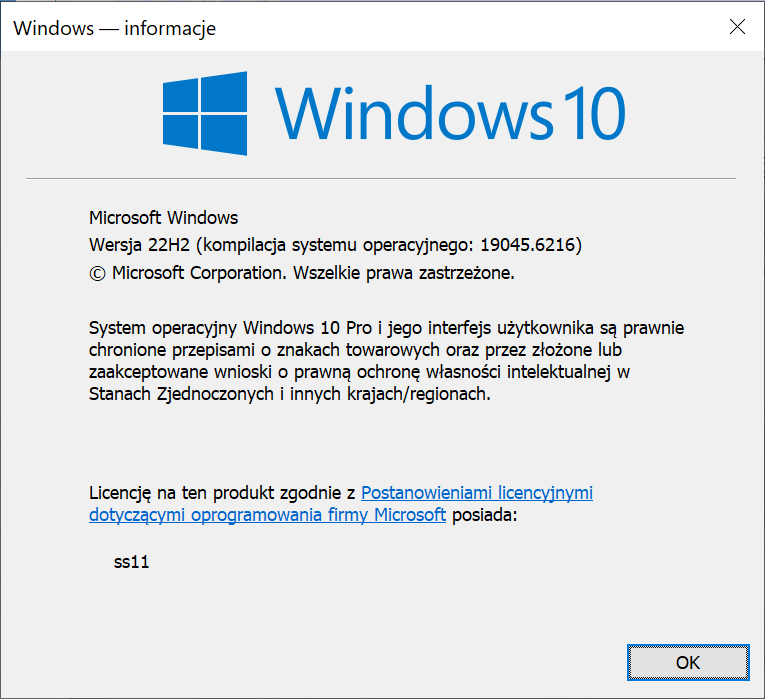
Task: Click the licensee name "ss11"
Action: coord(131,562)
